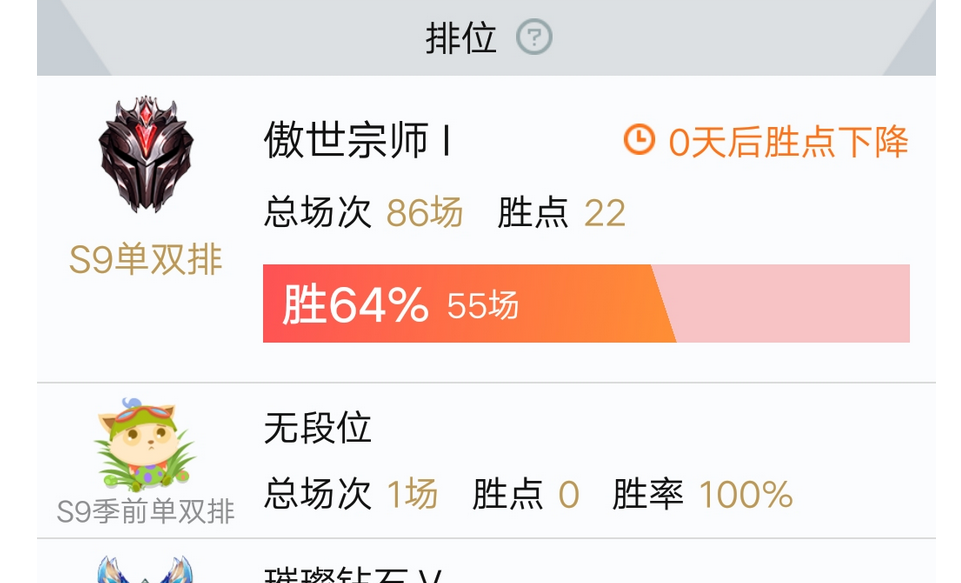Select the 排位 header title
Viewport: 961px width, 583px height.
461,38
